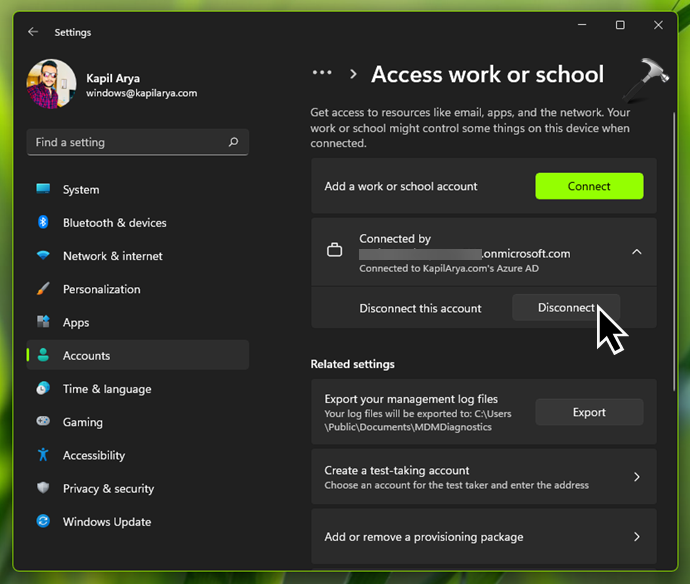The height and width of the screenshot is (584, 690).
Task: Click 'Export your management log files' text
Action: [411, 399]
